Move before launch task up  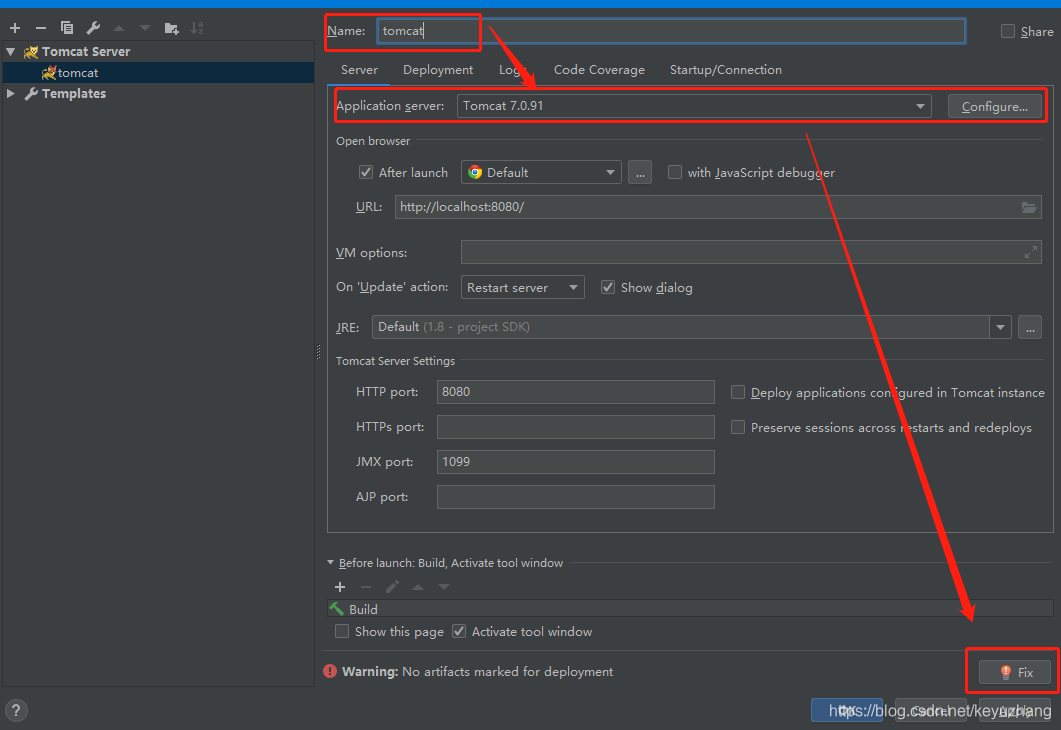[x=418, y=587]
